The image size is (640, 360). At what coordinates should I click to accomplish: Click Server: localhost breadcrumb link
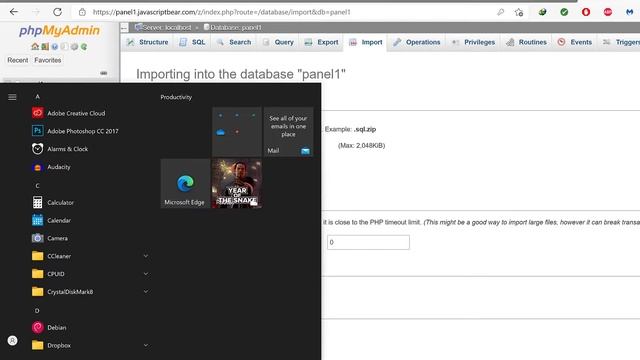coord(163,27)
